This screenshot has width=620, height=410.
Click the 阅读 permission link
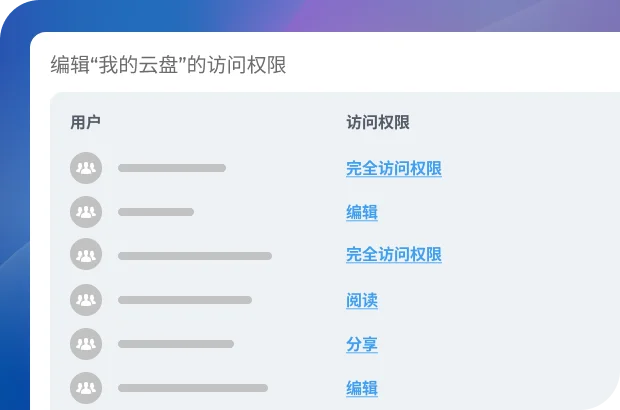[361, 301]
